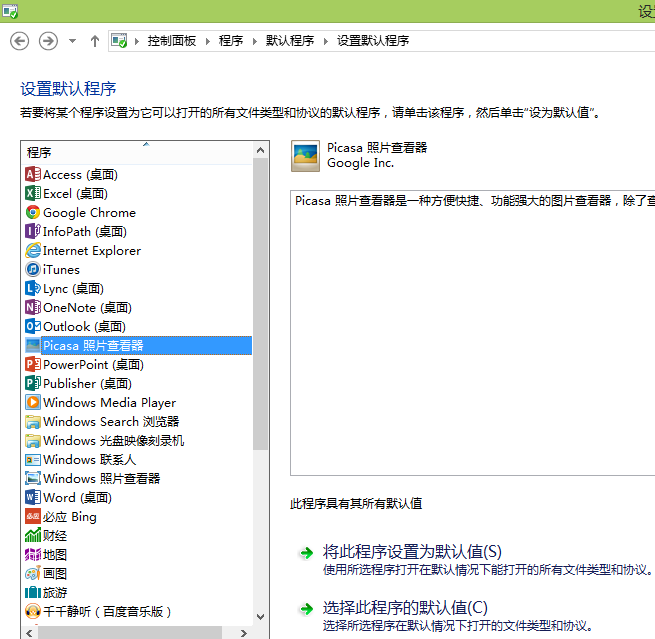Image resolution: width=655 pixels, height=639 pixels.
Task: Click the 程序 column header to sort
Action: click(40, 152)
